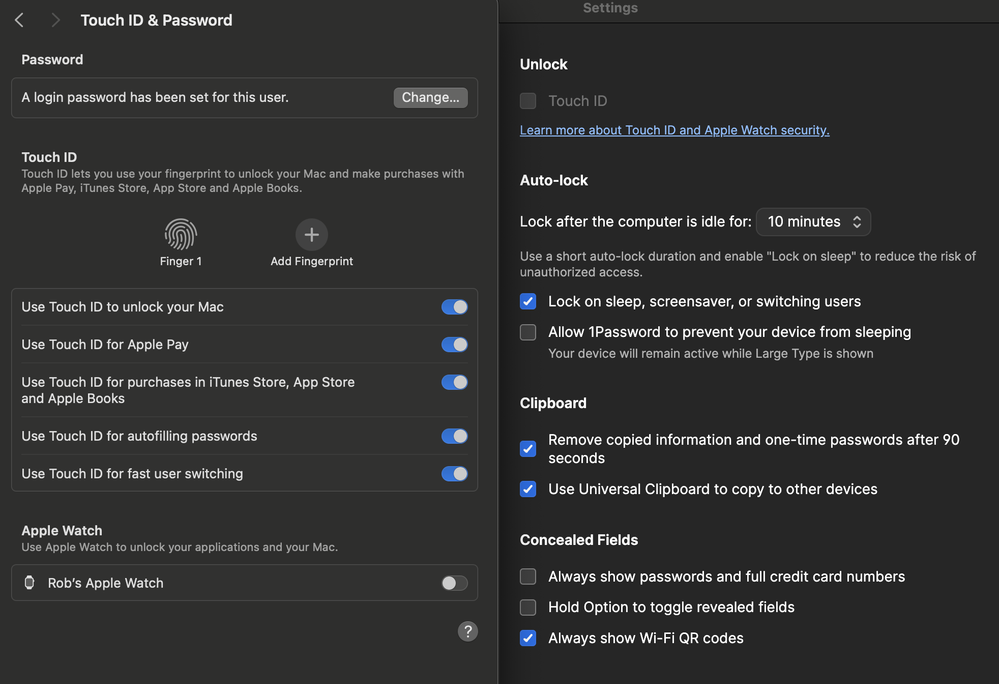The image size is (999, 684).
Task: Uncheck Use Universal Clipboard to copy option
Action: tap(528, 489)
